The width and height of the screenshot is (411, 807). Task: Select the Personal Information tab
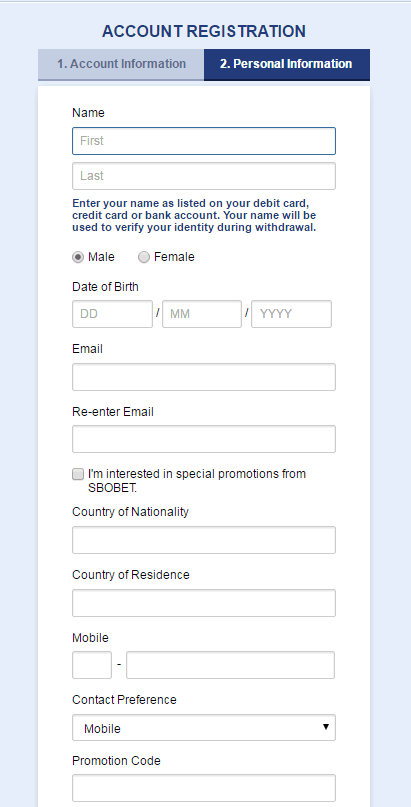(287, 64)
